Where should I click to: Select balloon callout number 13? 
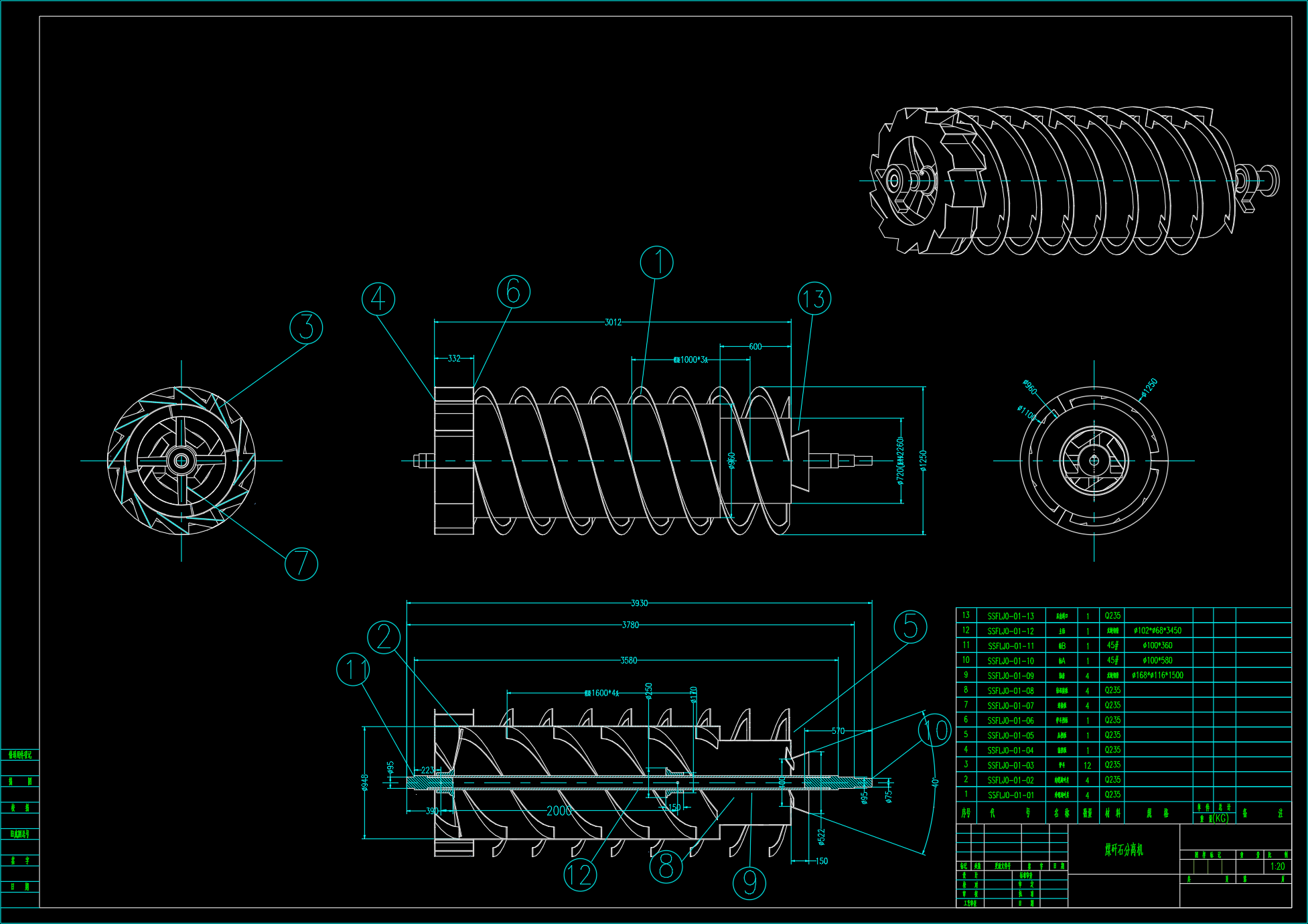[x=814, y=299]
